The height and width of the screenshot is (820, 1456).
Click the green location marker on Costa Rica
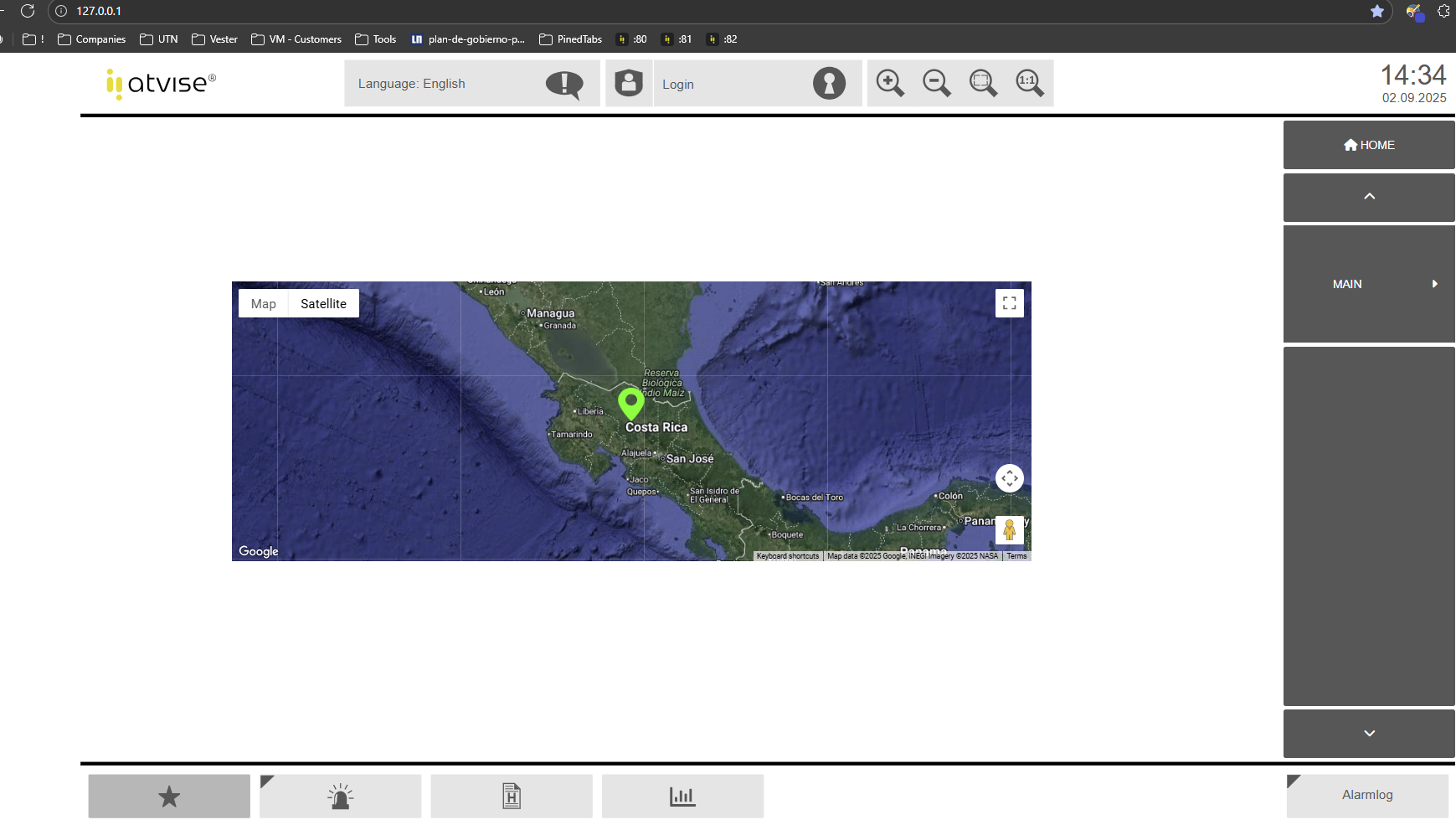(x=631, y=404)
